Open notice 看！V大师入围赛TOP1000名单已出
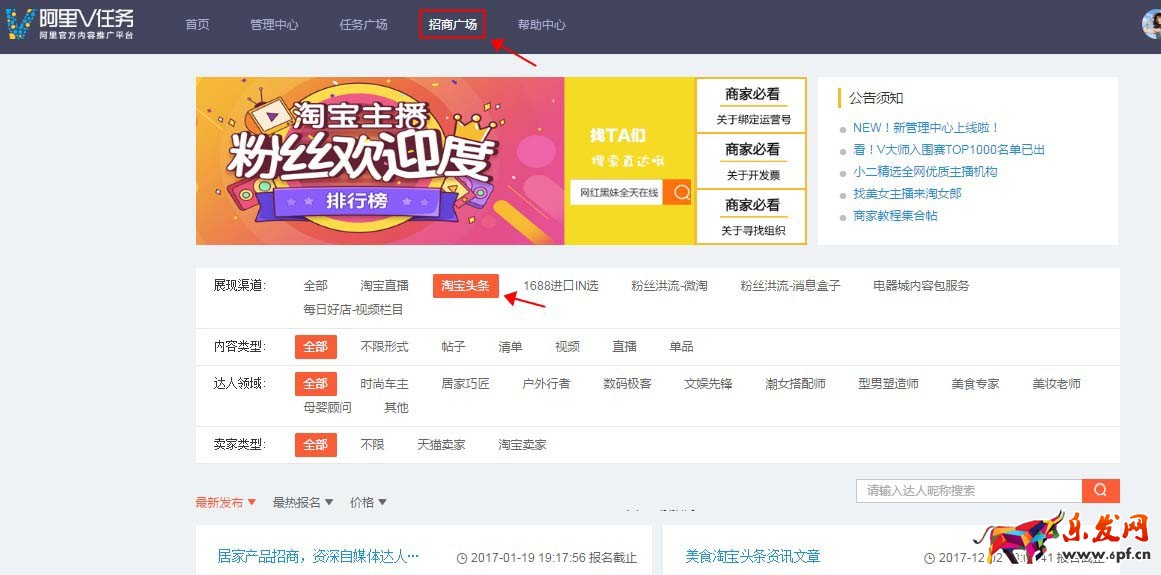 (x=948, y=149)
